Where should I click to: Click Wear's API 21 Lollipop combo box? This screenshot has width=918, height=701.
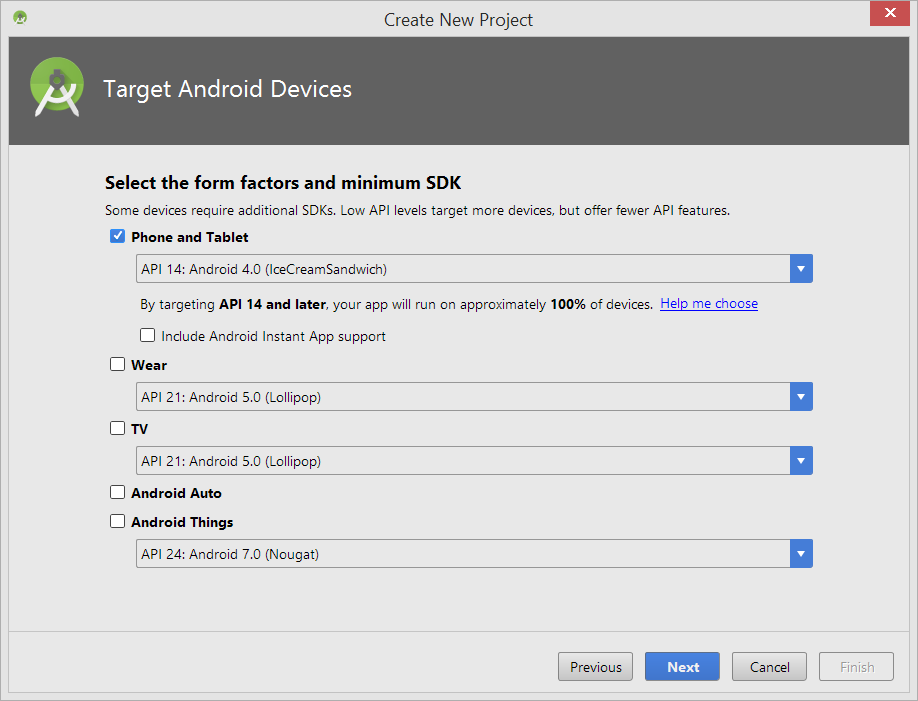coord(474,397)
